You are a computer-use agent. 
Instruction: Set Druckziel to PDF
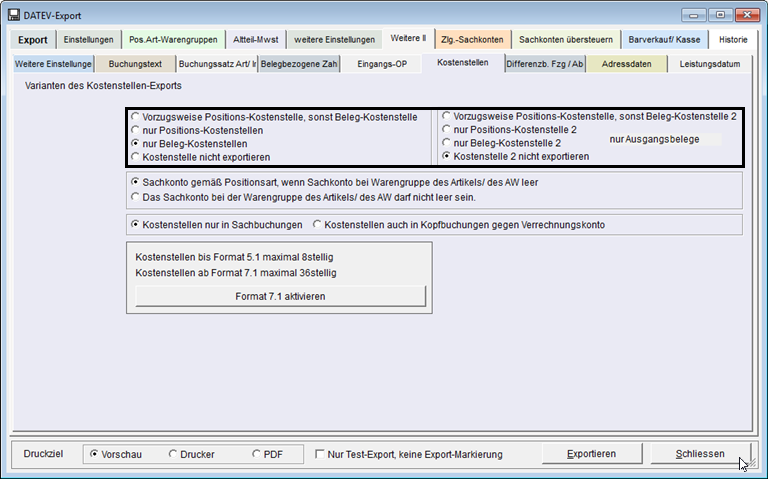pos(267,454)
